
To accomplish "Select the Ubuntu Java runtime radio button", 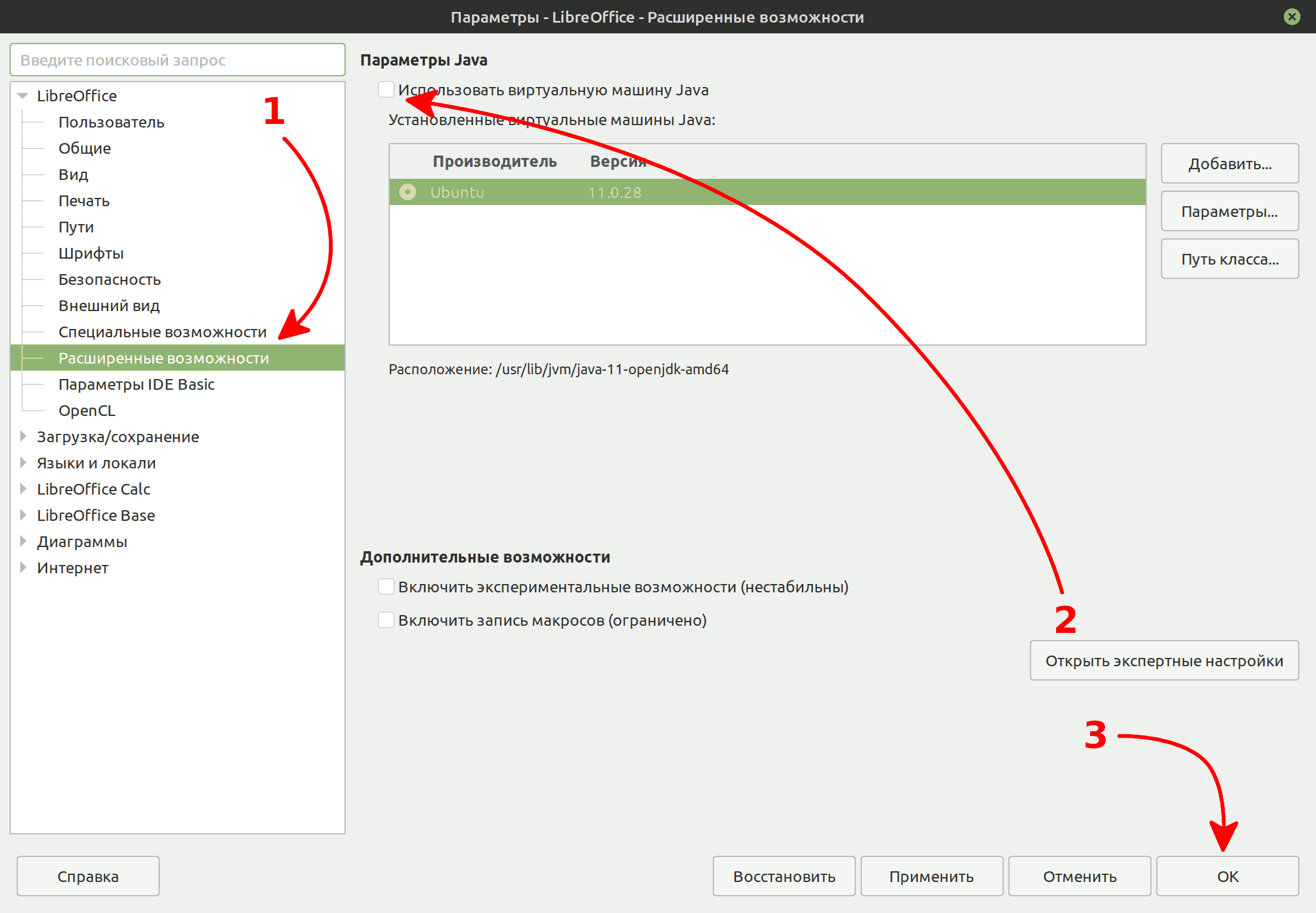I will point(408,192).
